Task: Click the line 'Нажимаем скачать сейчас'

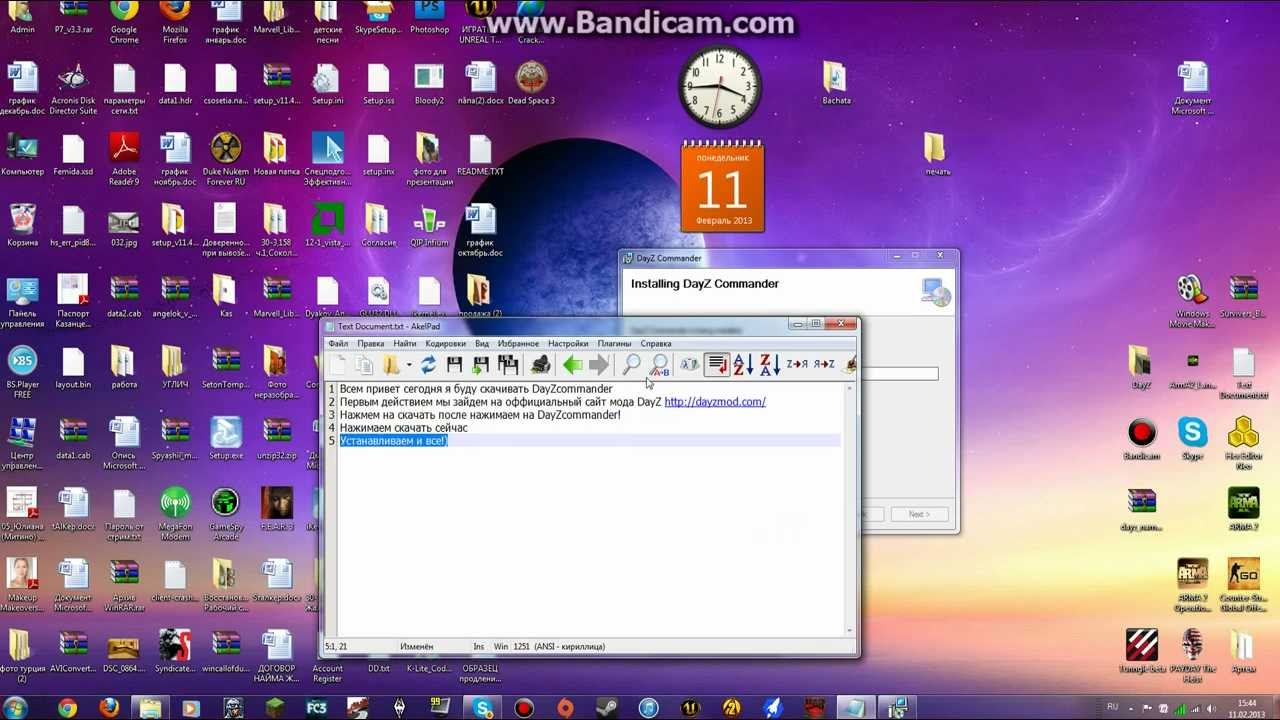Action: coord(404,428)
